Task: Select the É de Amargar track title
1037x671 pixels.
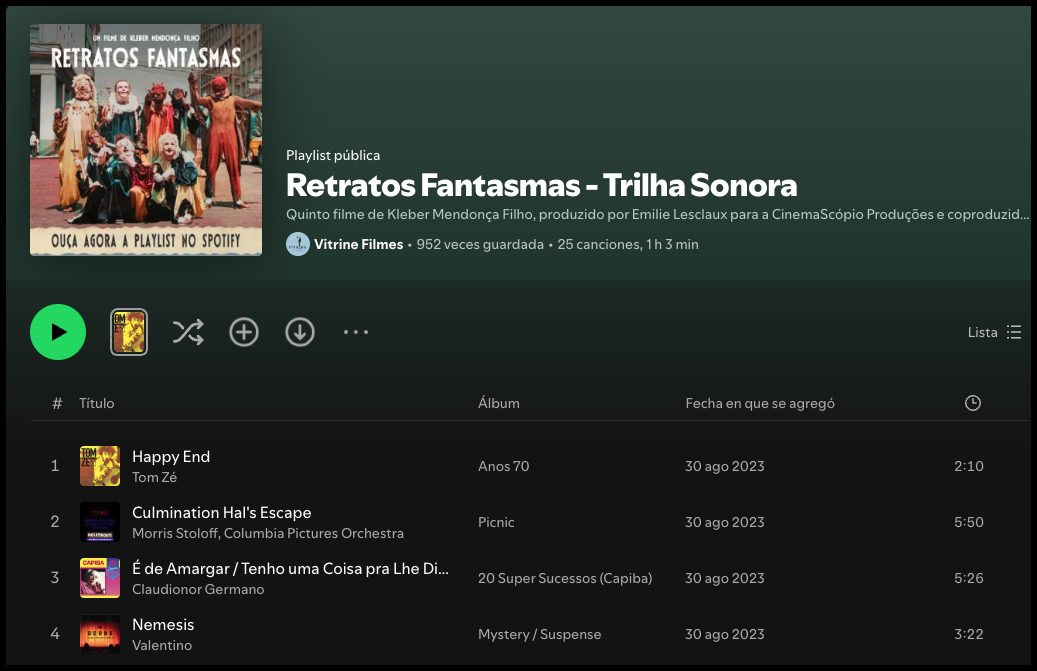Action: tap(290, 569)
